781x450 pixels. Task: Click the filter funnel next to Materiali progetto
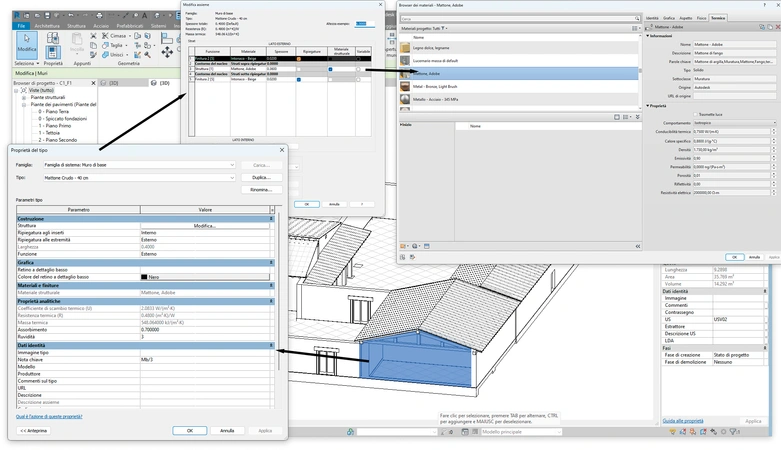[443, 28]
